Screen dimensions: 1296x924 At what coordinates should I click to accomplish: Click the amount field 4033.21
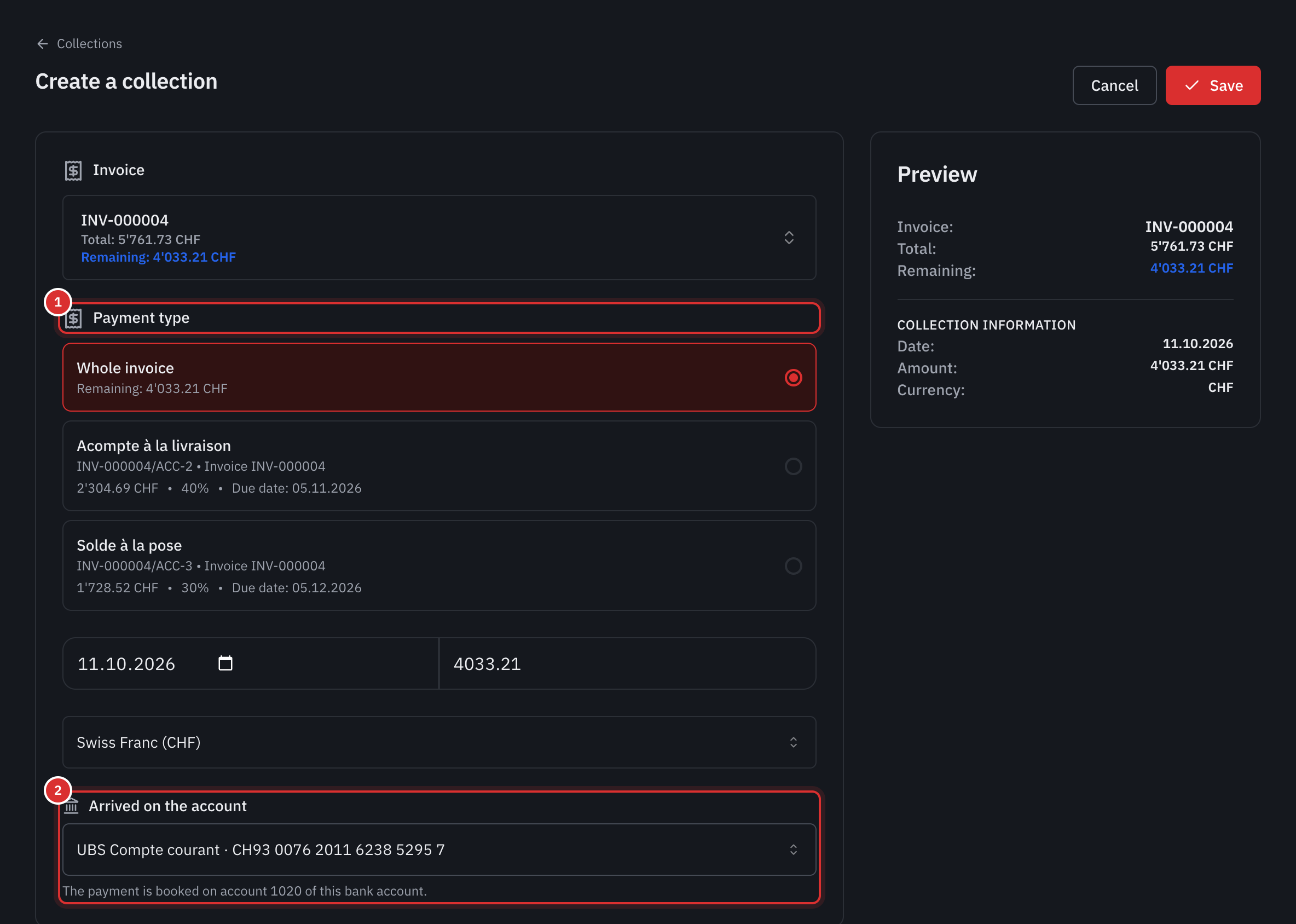(x=628, y=663)
